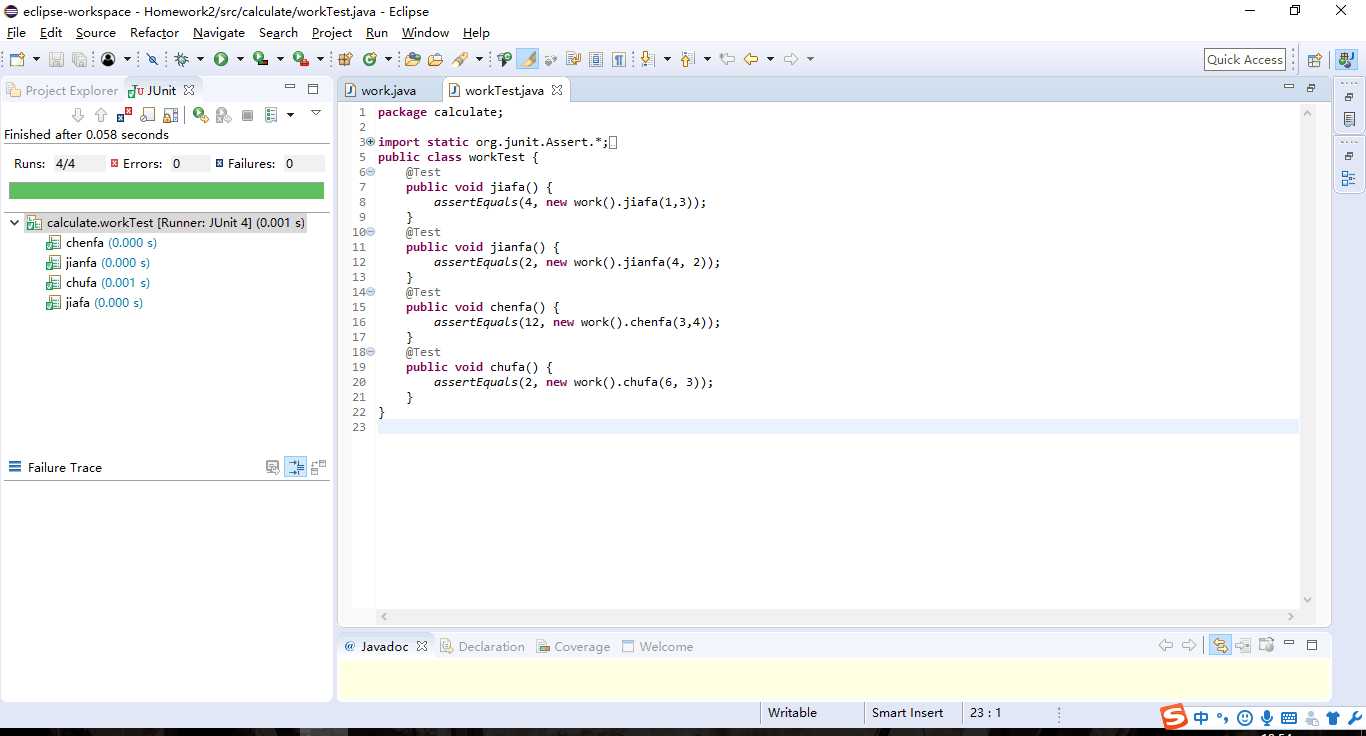The height and width of the screenshot is (736, 1366).
Task: Click the Run External Tools toolbar icon
Action: 300,60
